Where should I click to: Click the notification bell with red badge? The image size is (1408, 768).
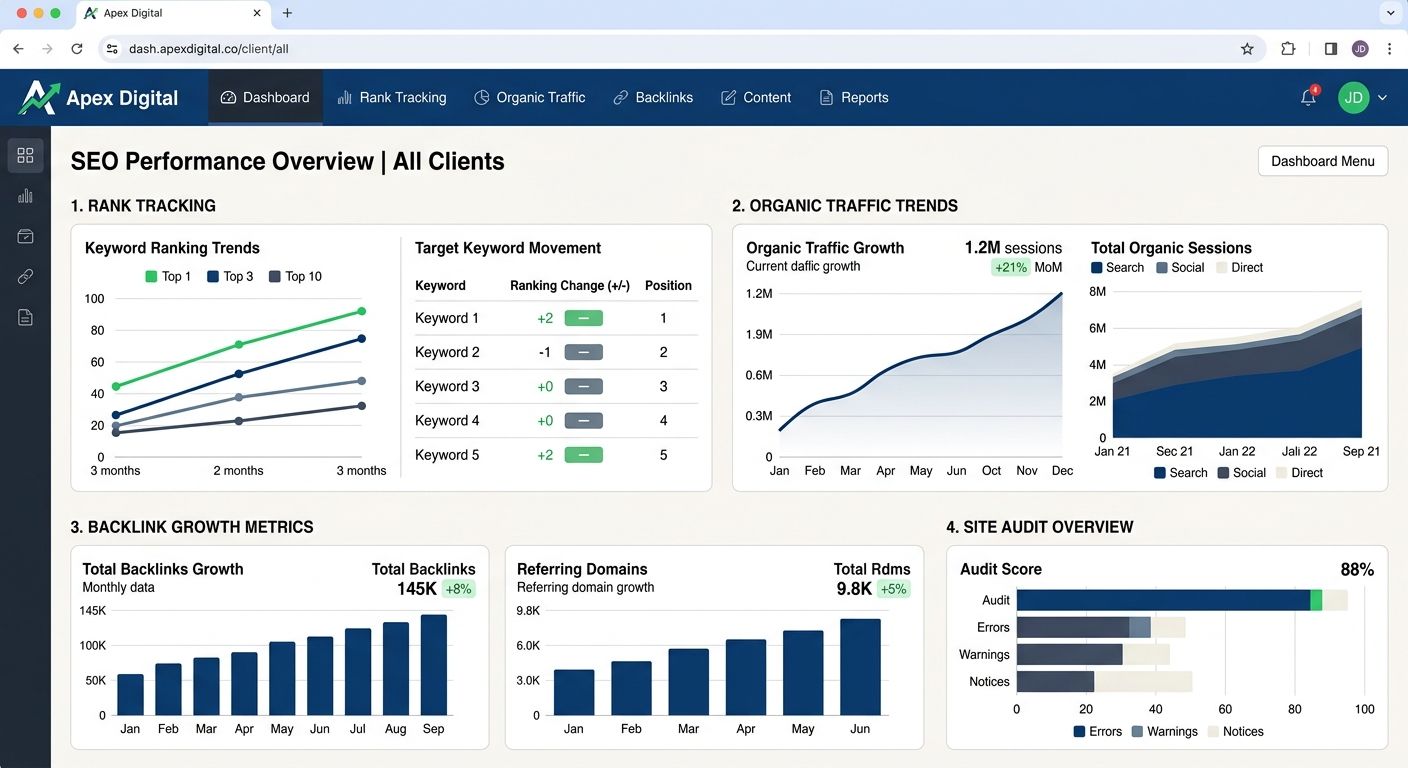click(1307, 97)
